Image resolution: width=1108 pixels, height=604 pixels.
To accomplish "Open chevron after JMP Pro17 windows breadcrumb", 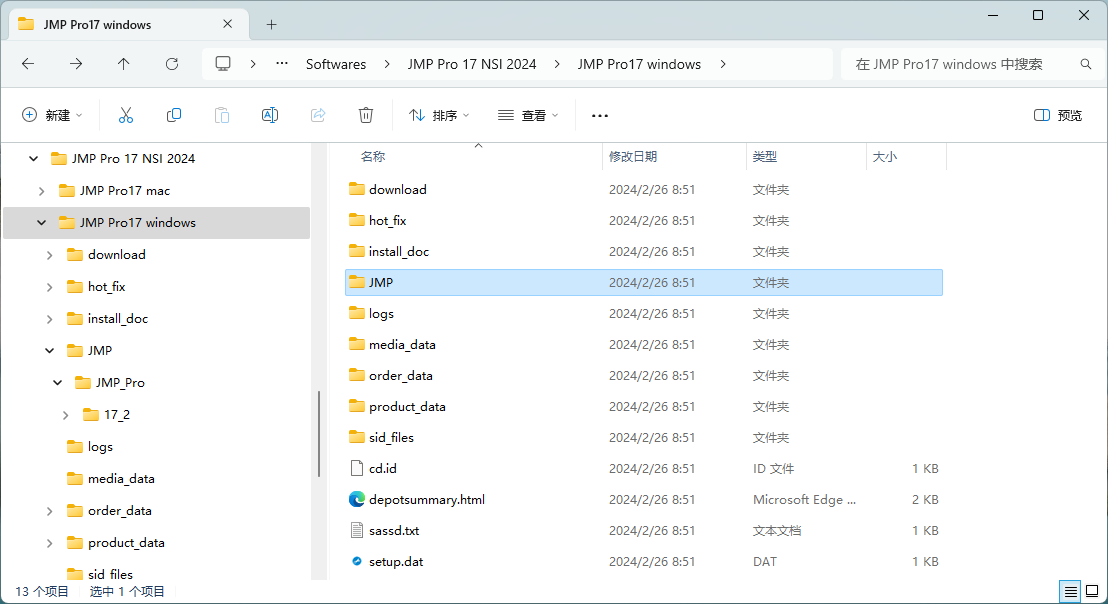I will (x=723, y=64).
